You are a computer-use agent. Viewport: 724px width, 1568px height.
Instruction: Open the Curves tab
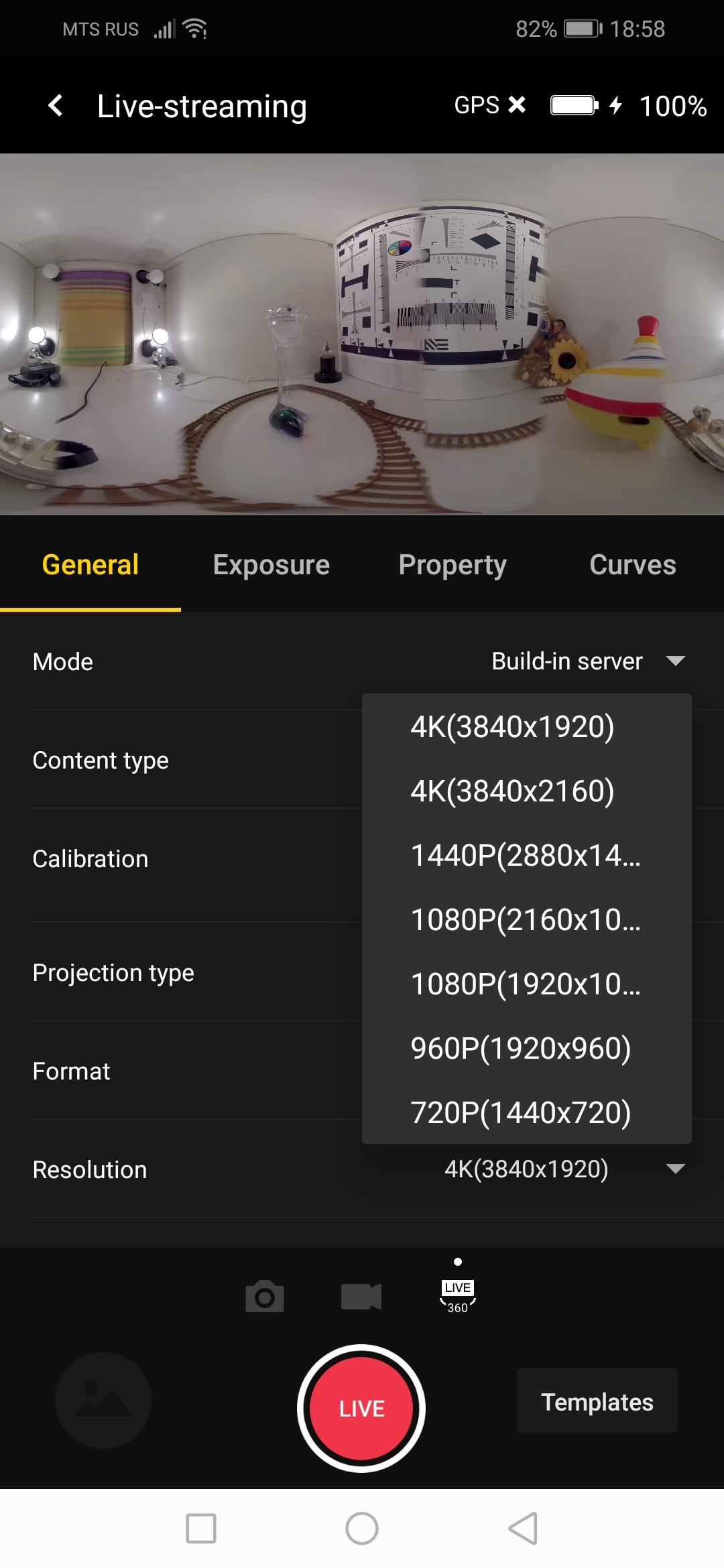pyautogui.click(x=633, y=565)
